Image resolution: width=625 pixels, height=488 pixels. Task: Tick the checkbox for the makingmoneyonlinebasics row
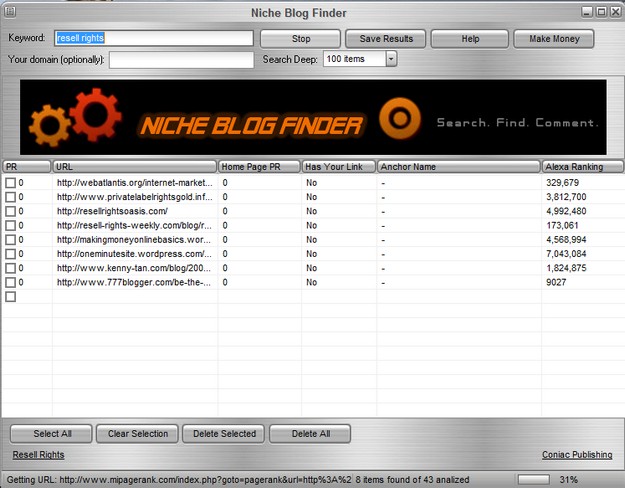coord(11,240)
